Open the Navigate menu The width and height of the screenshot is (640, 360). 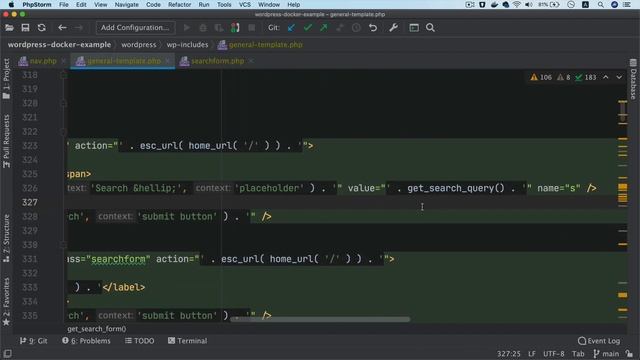(x=127, y=4)
